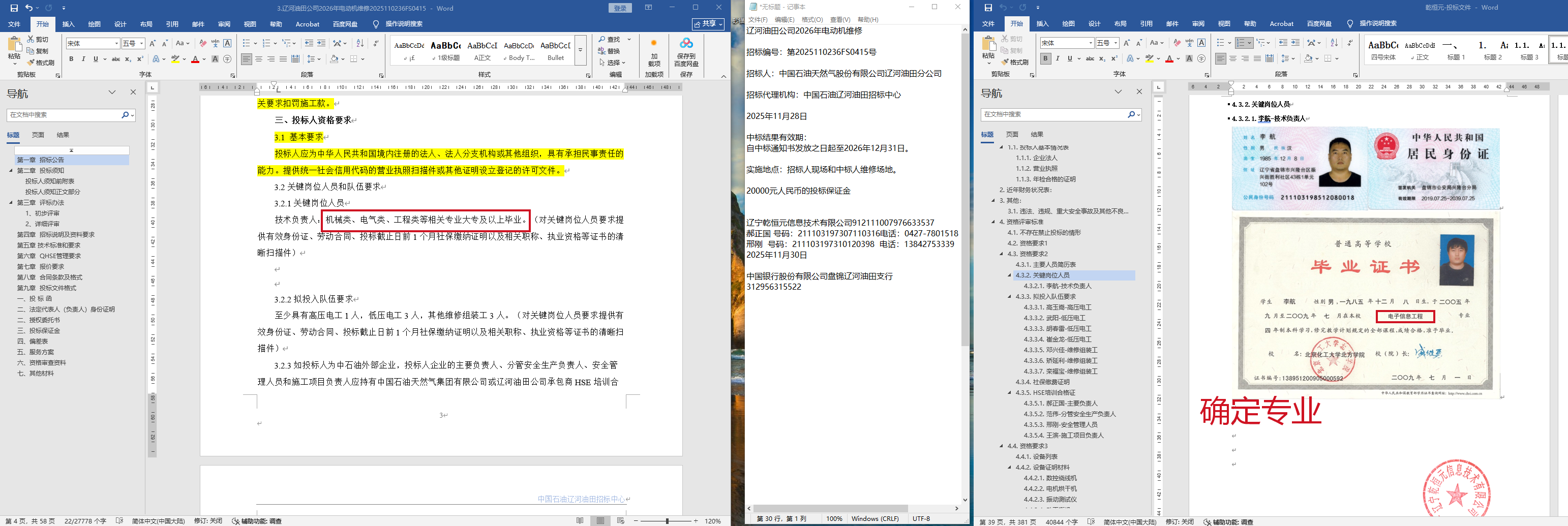Image resolution: width=1568 pixels, height=526 pixels.
Task: Open the 布局 tab in right Word
Action: point(1120,24)
